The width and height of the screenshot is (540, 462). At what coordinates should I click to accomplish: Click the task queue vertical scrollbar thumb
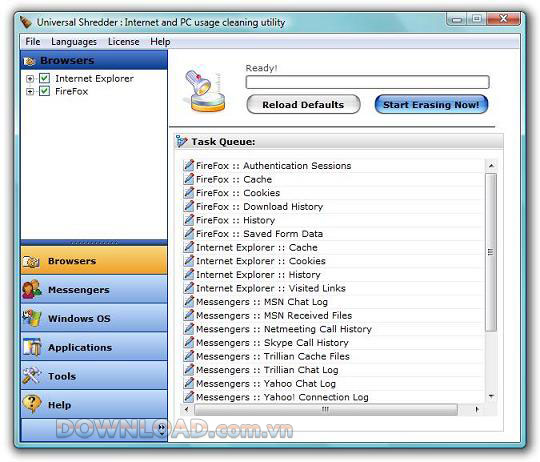point(491,252)
